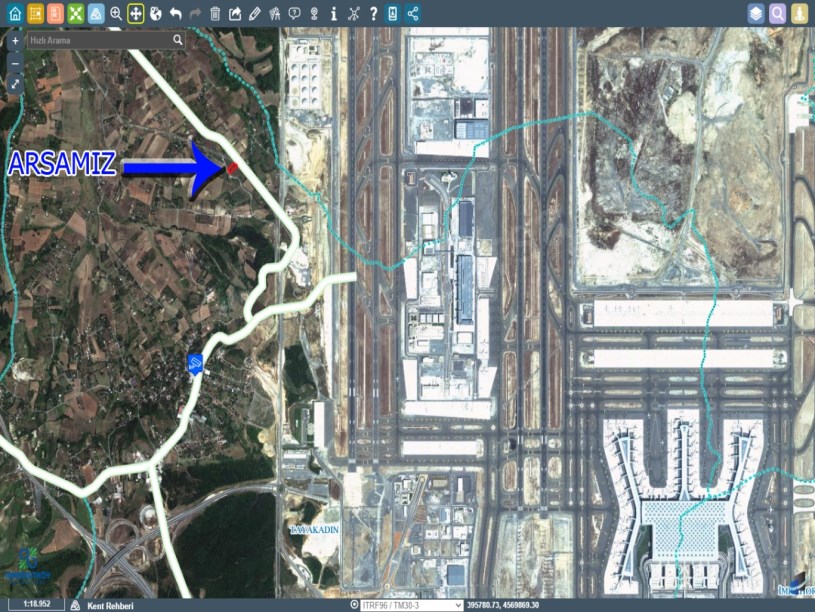Click the trash/delete icon
The image size is (815, 612).
[x=215, y=14]
